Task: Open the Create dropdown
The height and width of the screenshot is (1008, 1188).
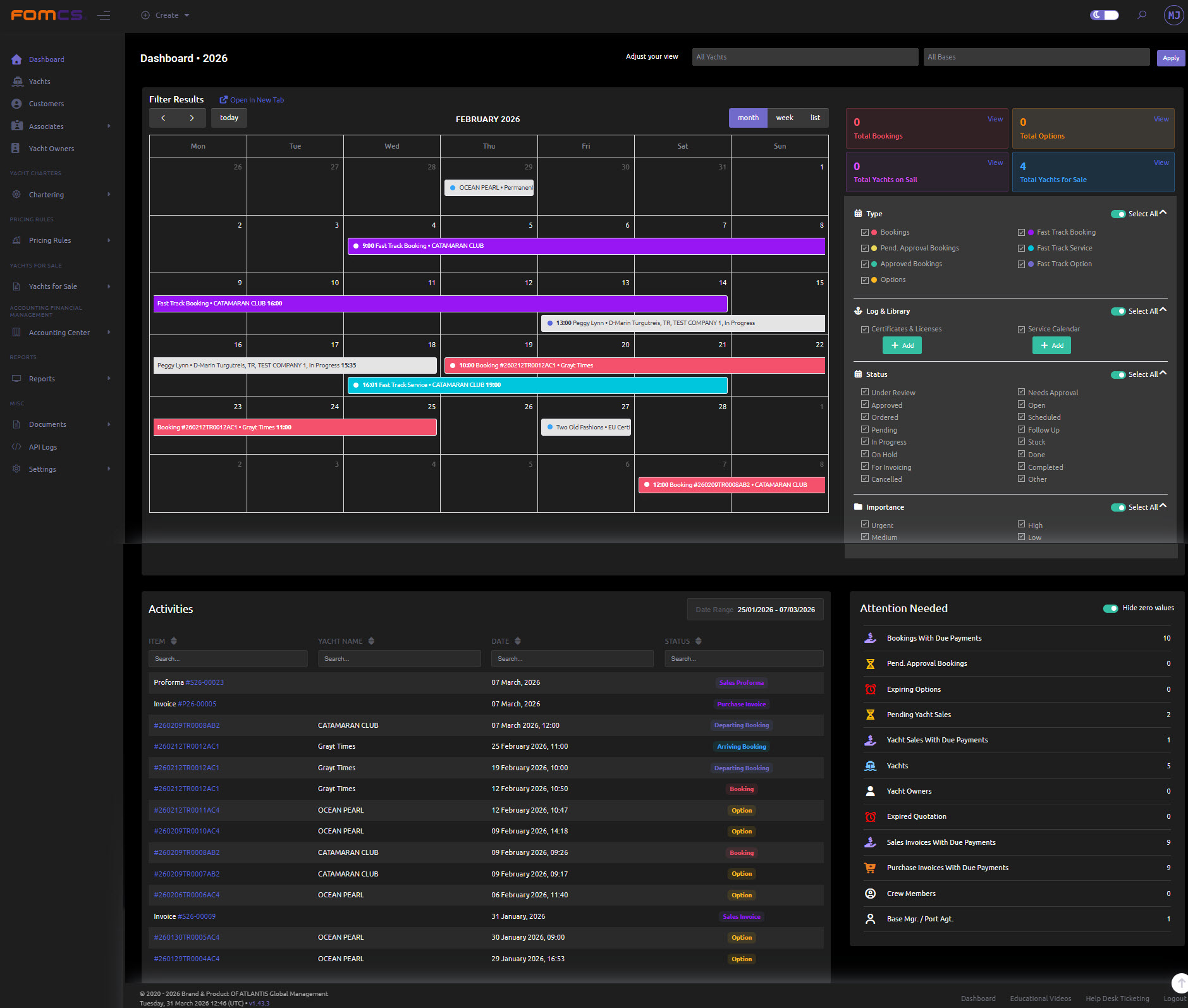Action: [165, 15]
